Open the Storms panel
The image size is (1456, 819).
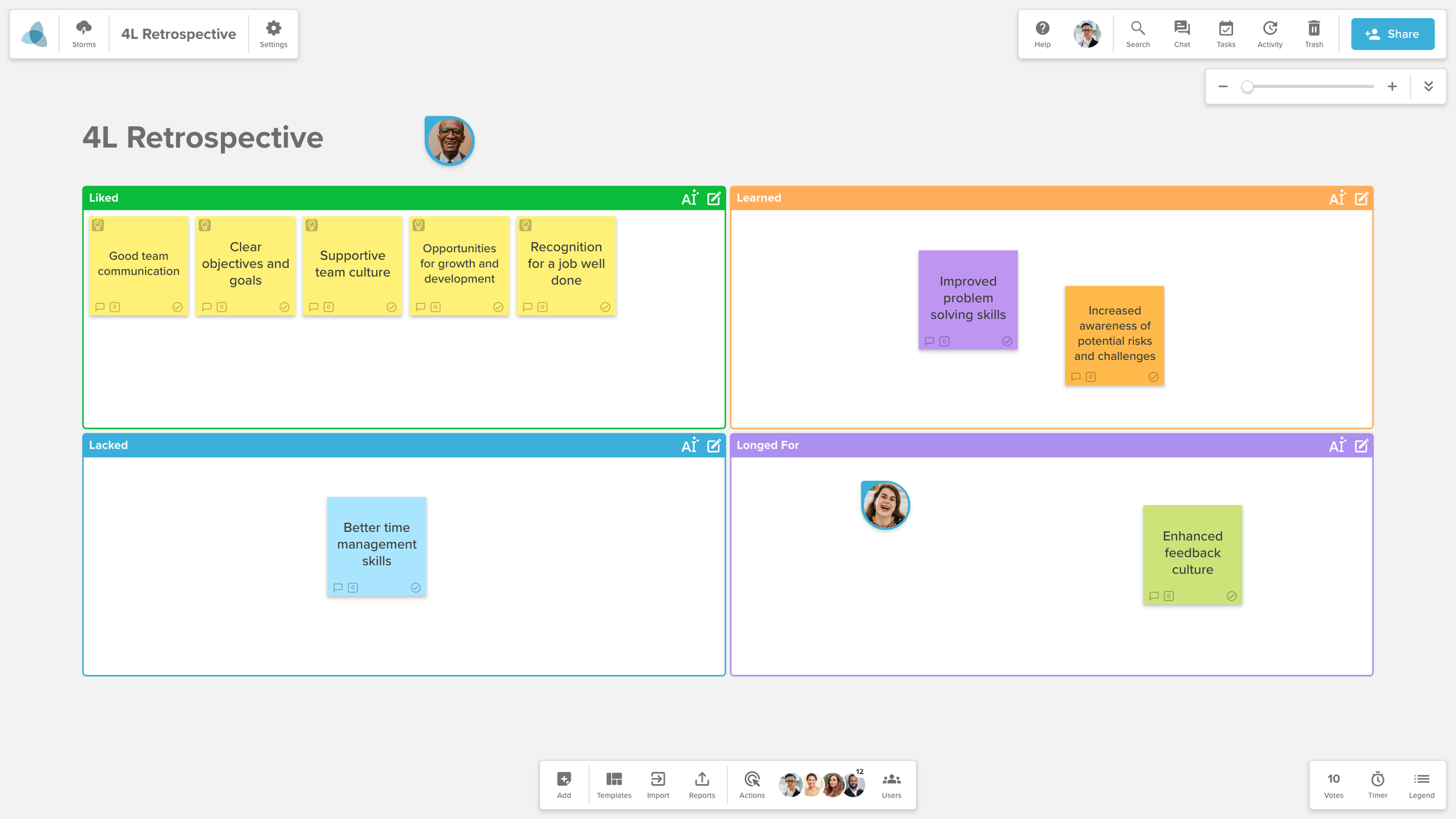pos(83,33)
